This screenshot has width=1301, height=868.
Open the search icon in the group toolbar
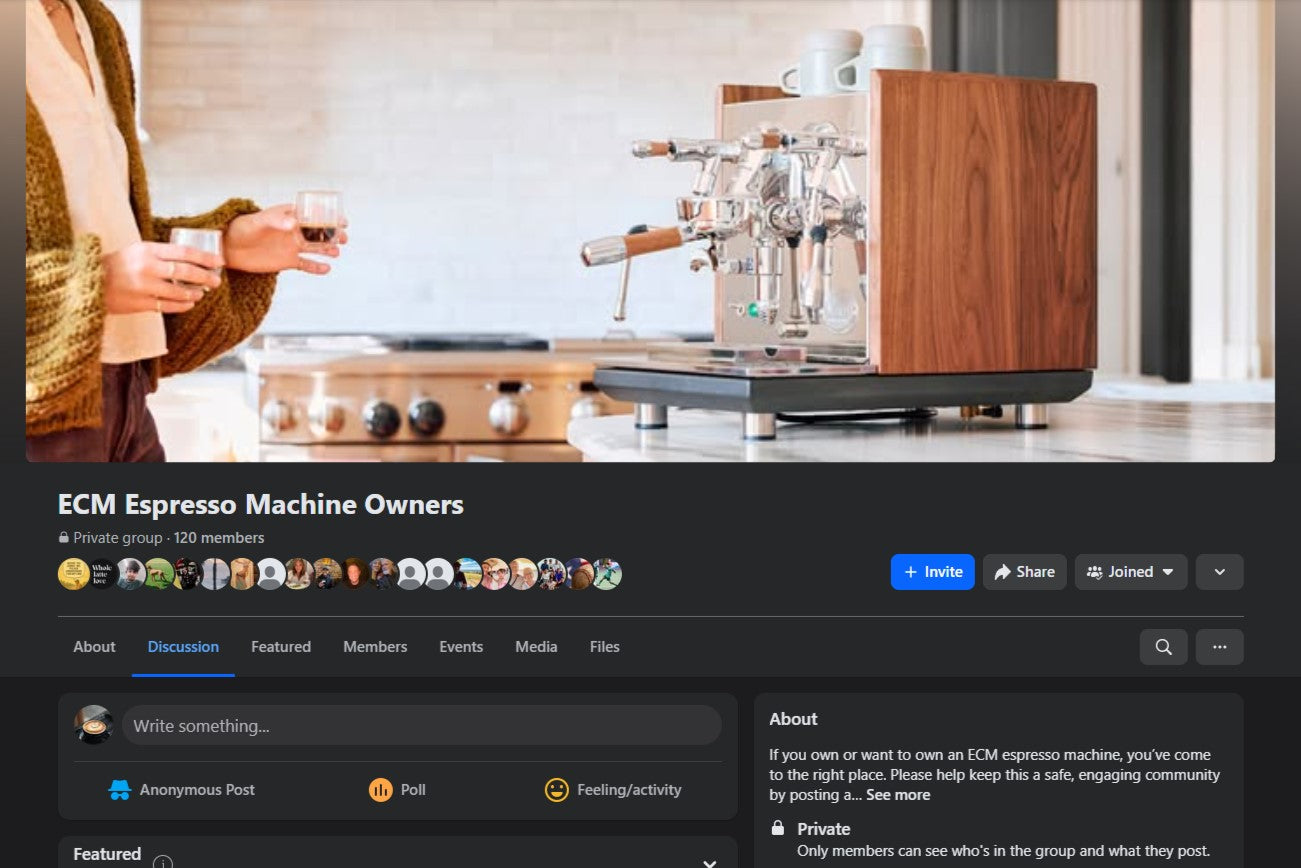(x=1162, y=647)
